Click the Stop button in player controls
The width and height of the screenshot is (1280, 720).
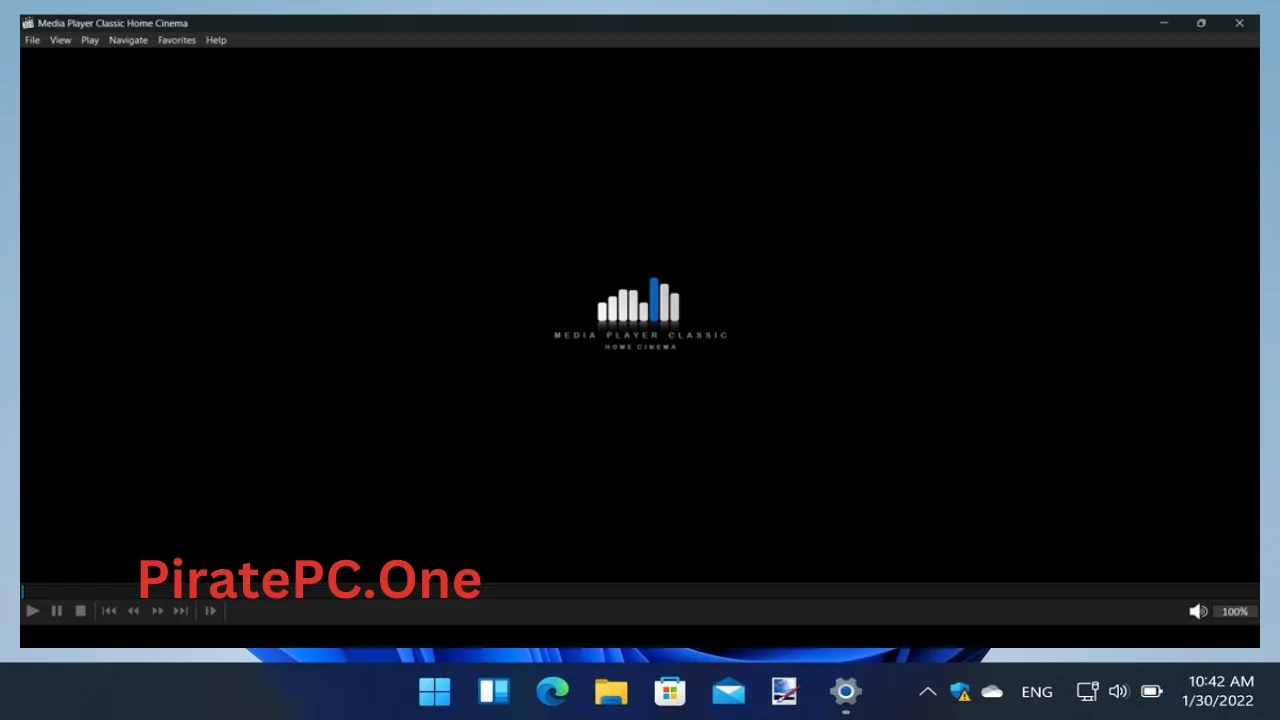pyautogui.click(x=81, y=611)
